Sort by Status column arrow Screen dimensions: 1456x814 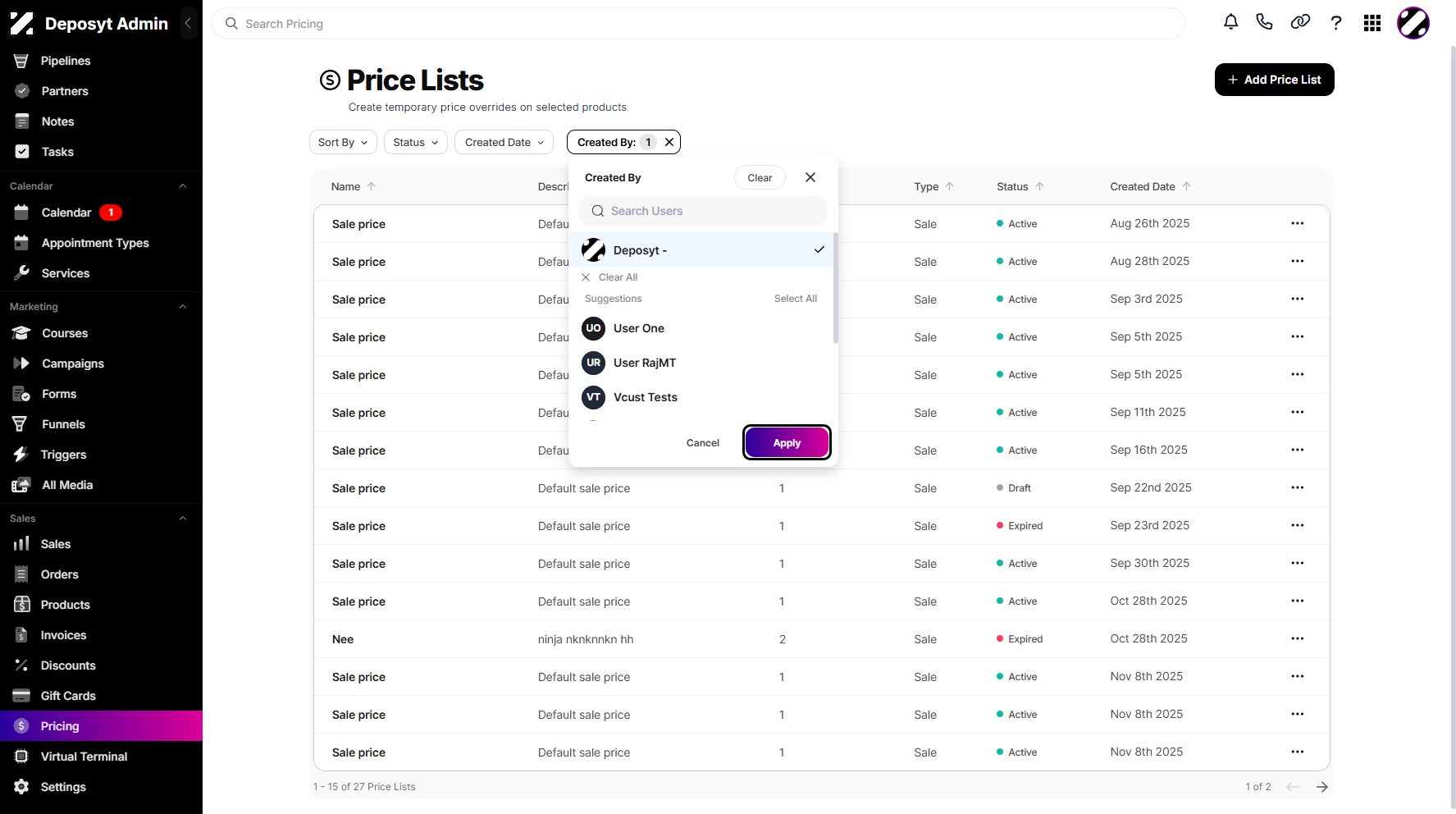tap(1040, 186)
